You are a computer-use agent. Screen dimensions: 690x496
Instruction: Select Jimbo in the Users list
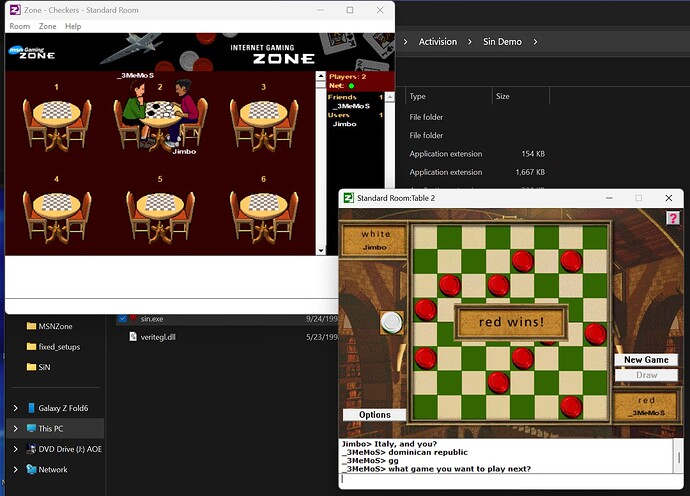[x=345, y=124]
